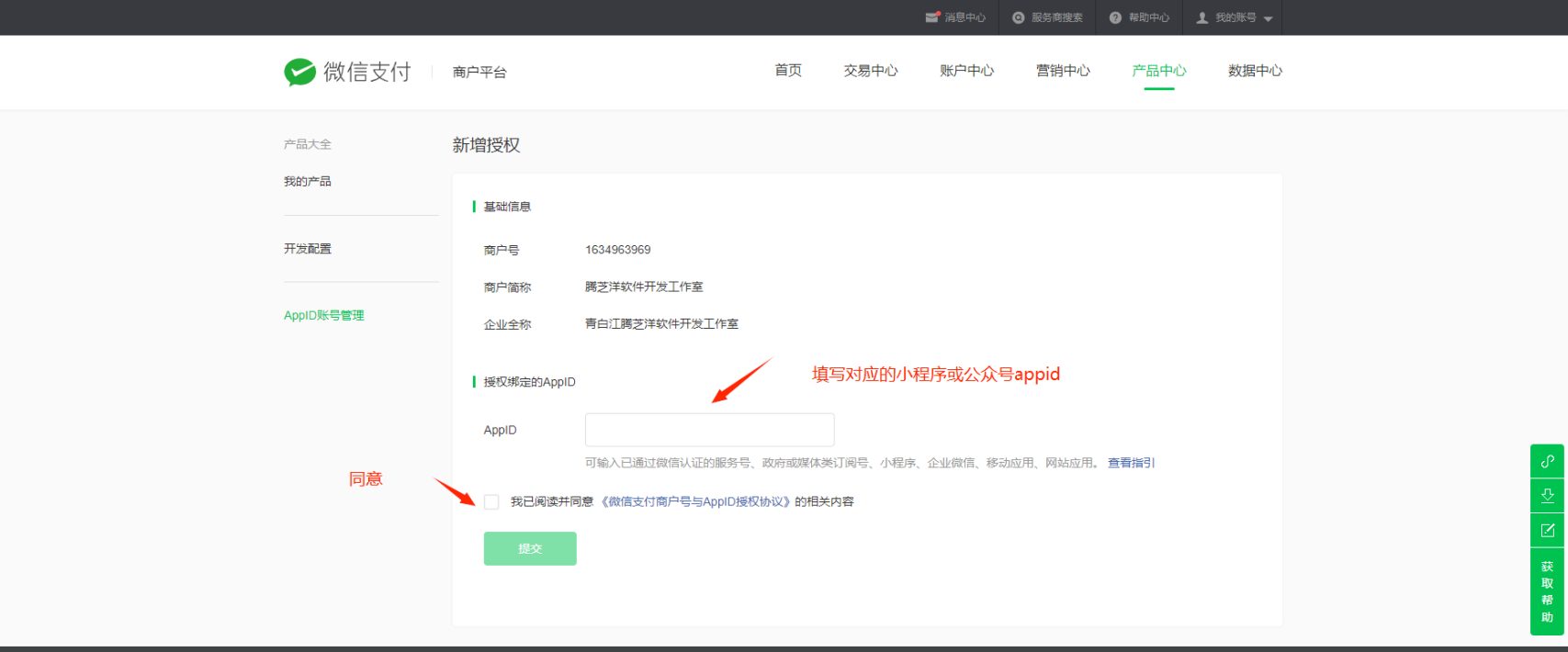Open the 微信支付商户号与AppID授权协议 link
Viewport: 1568px width, 652px height.
[695, 501]
